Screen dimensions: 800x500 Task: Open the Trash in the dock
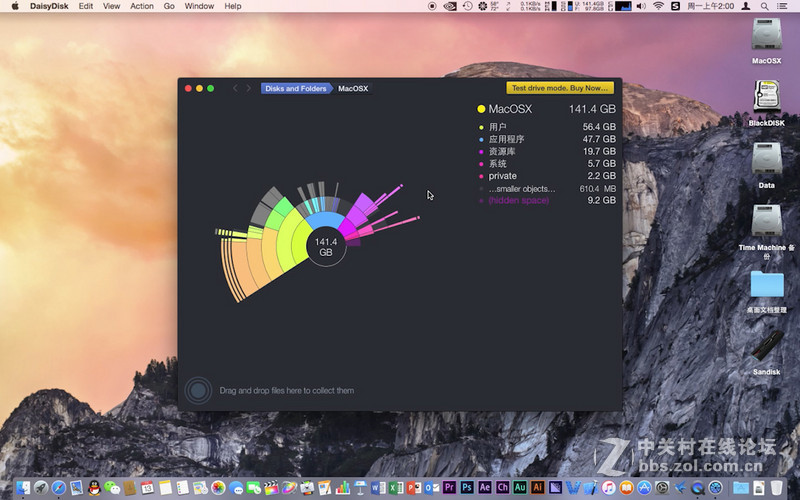776,488
